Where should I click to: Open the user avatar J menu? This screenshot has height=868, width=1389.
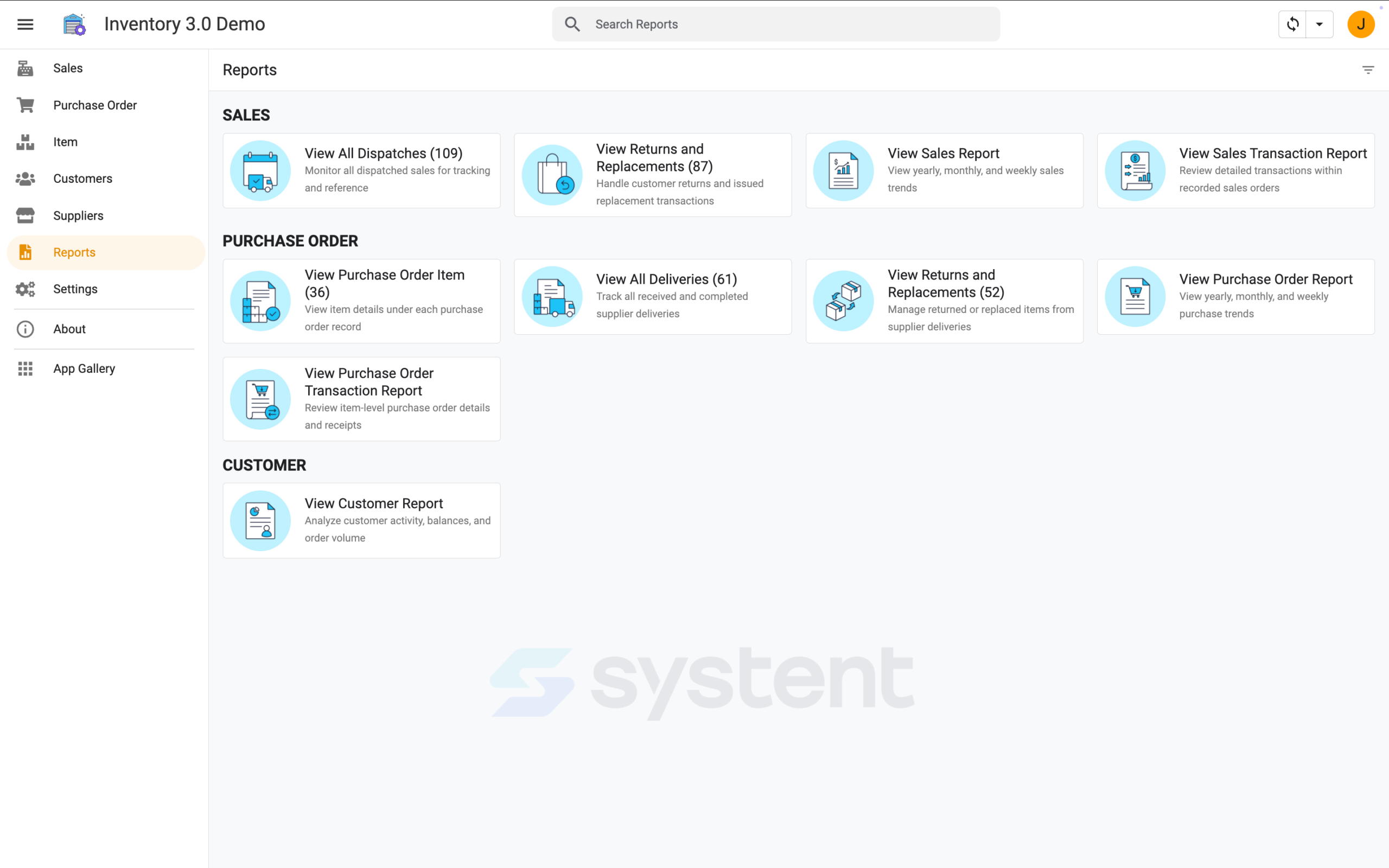[x=1361, y=24]
